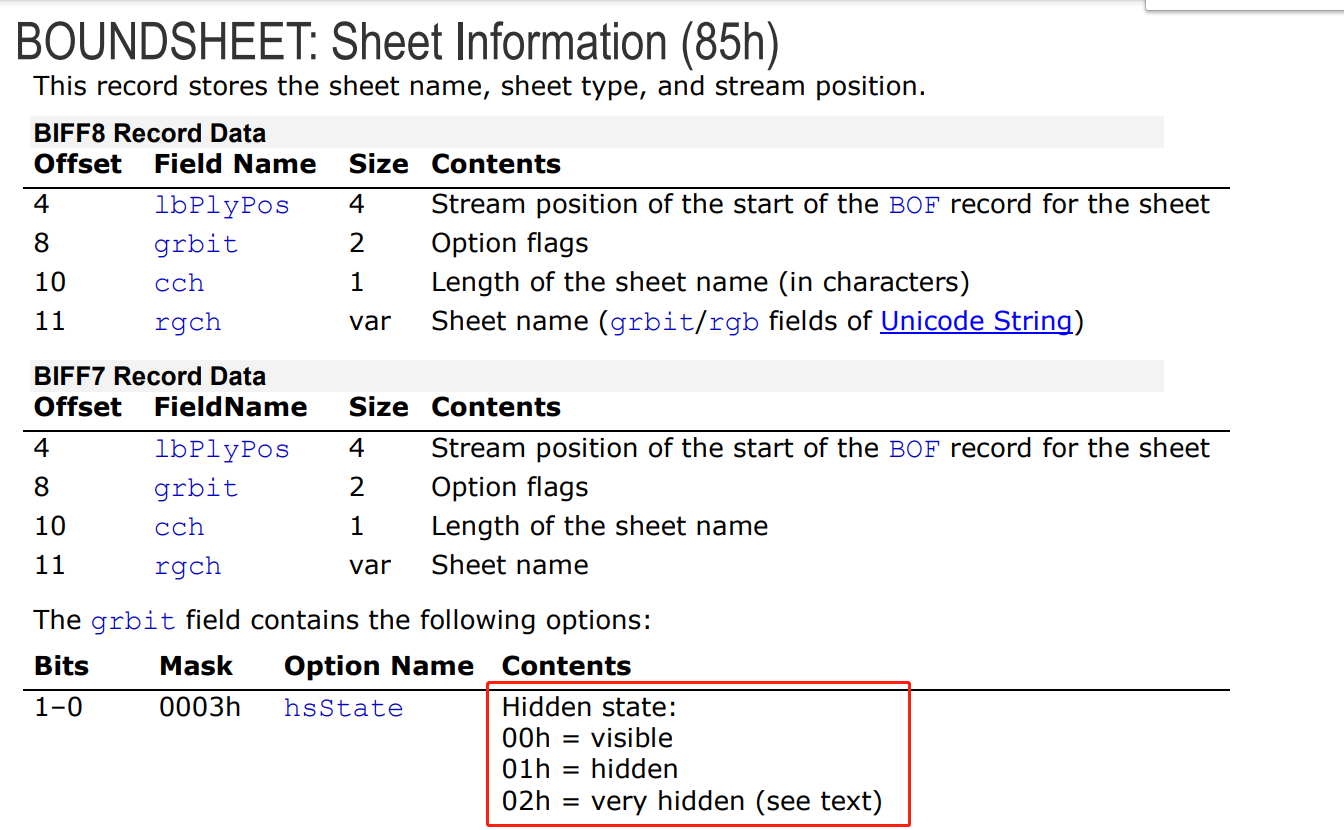Click the BIFF7 Record Data section header
Screen dimensions: 1344x830
(x=150, y=377)
